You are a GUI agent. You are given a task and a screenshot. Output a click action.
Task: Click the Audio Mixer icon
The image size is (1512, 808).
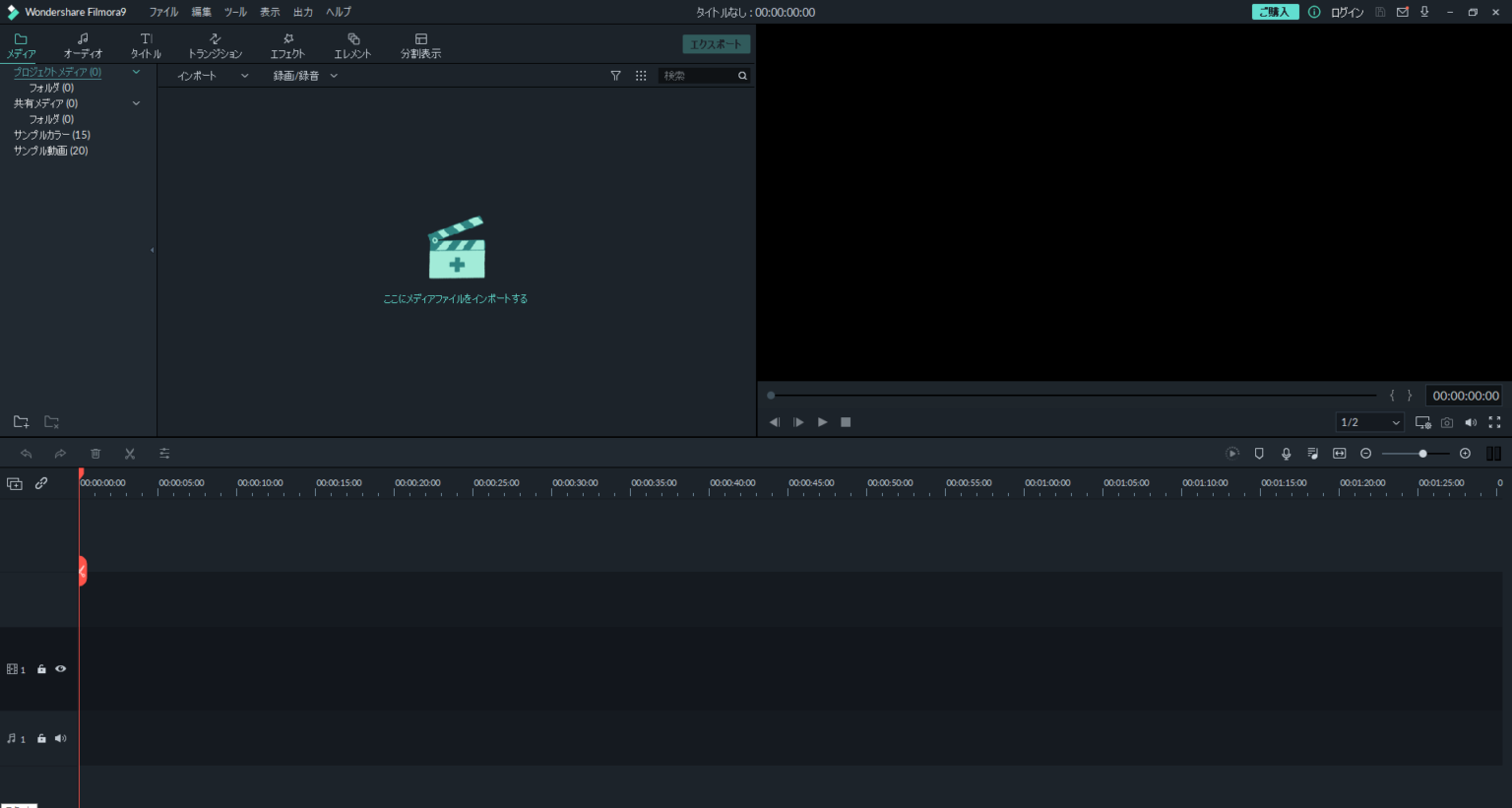tap(1312, 454)
